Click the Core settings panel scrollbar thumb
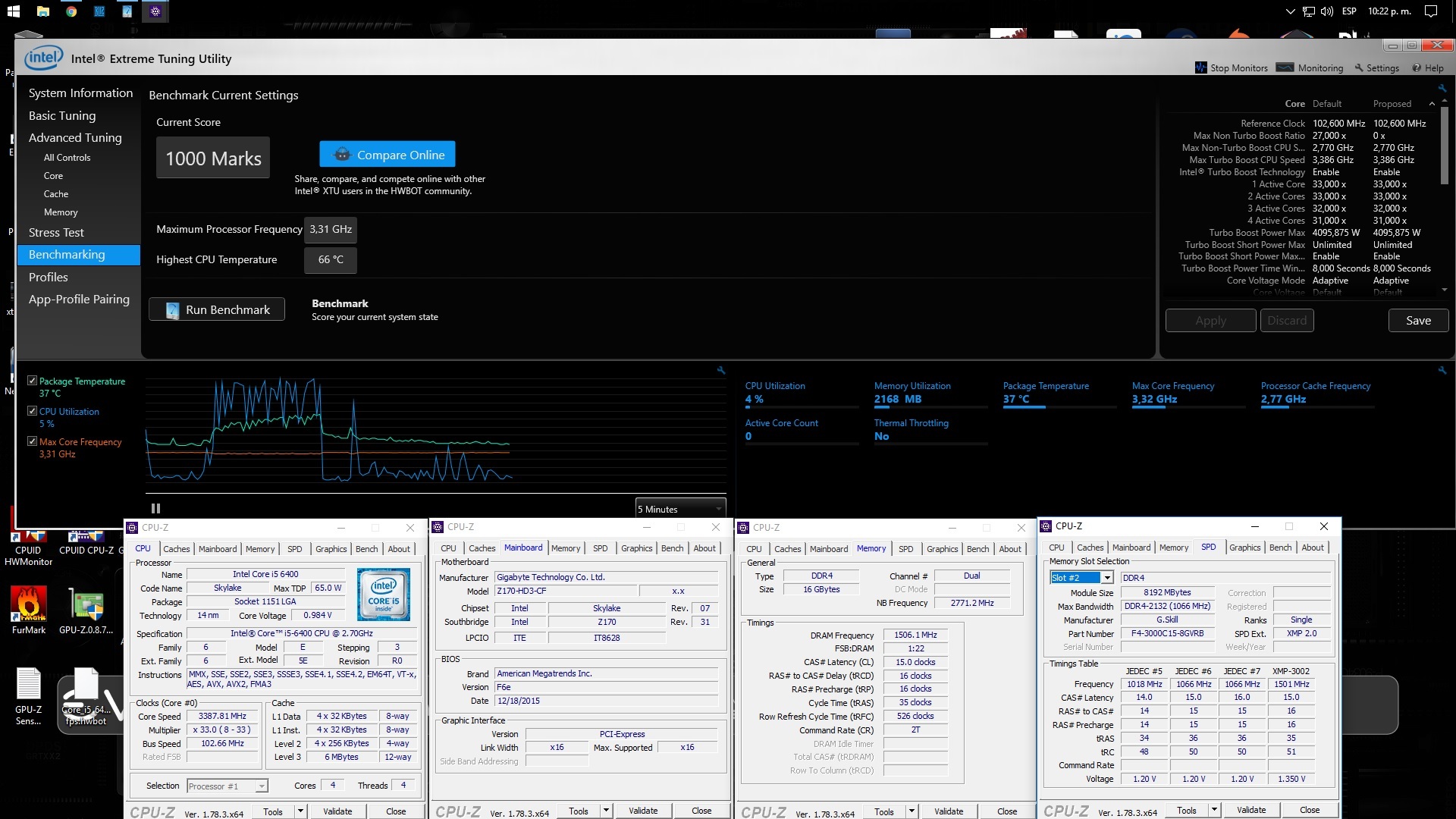This screenshot has width=1456, height=819. coord(1444,144)
